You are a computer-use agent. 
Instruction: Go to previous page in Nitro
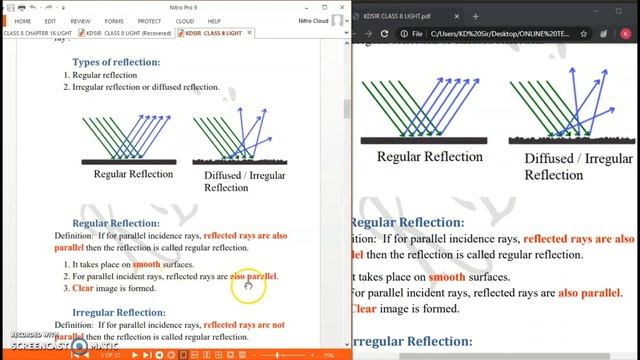[x=87, y=356]
